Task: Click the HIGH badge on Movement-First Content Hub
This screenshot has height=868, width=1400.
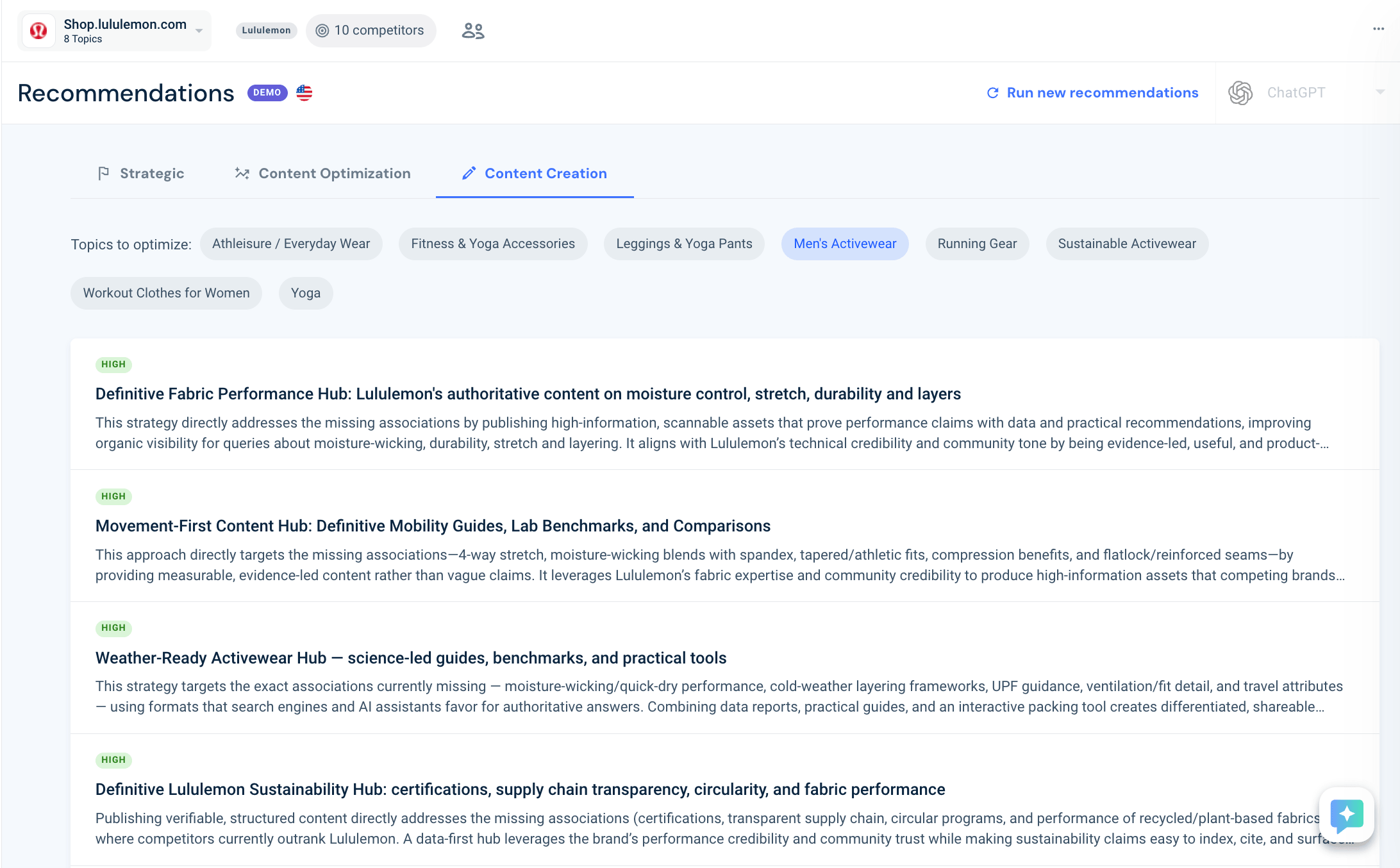Action: point(113,497)
